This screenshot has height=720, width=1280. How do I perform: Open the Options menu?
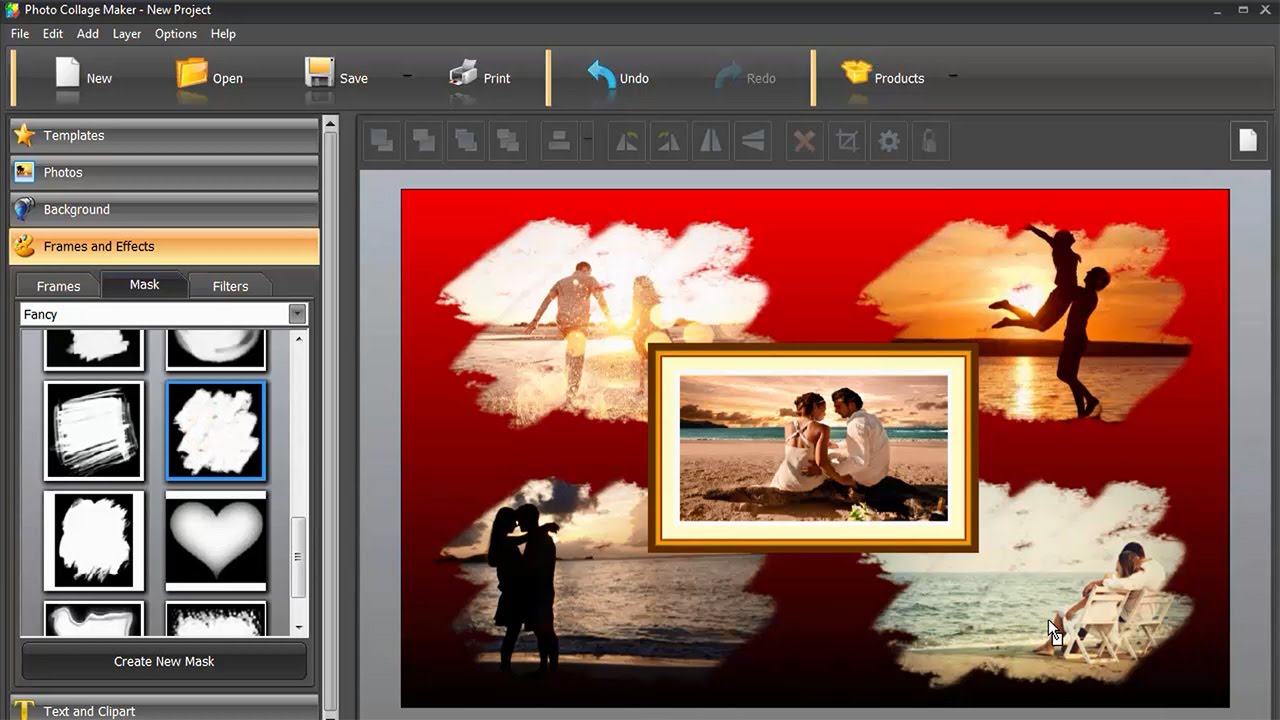point(176,33)
